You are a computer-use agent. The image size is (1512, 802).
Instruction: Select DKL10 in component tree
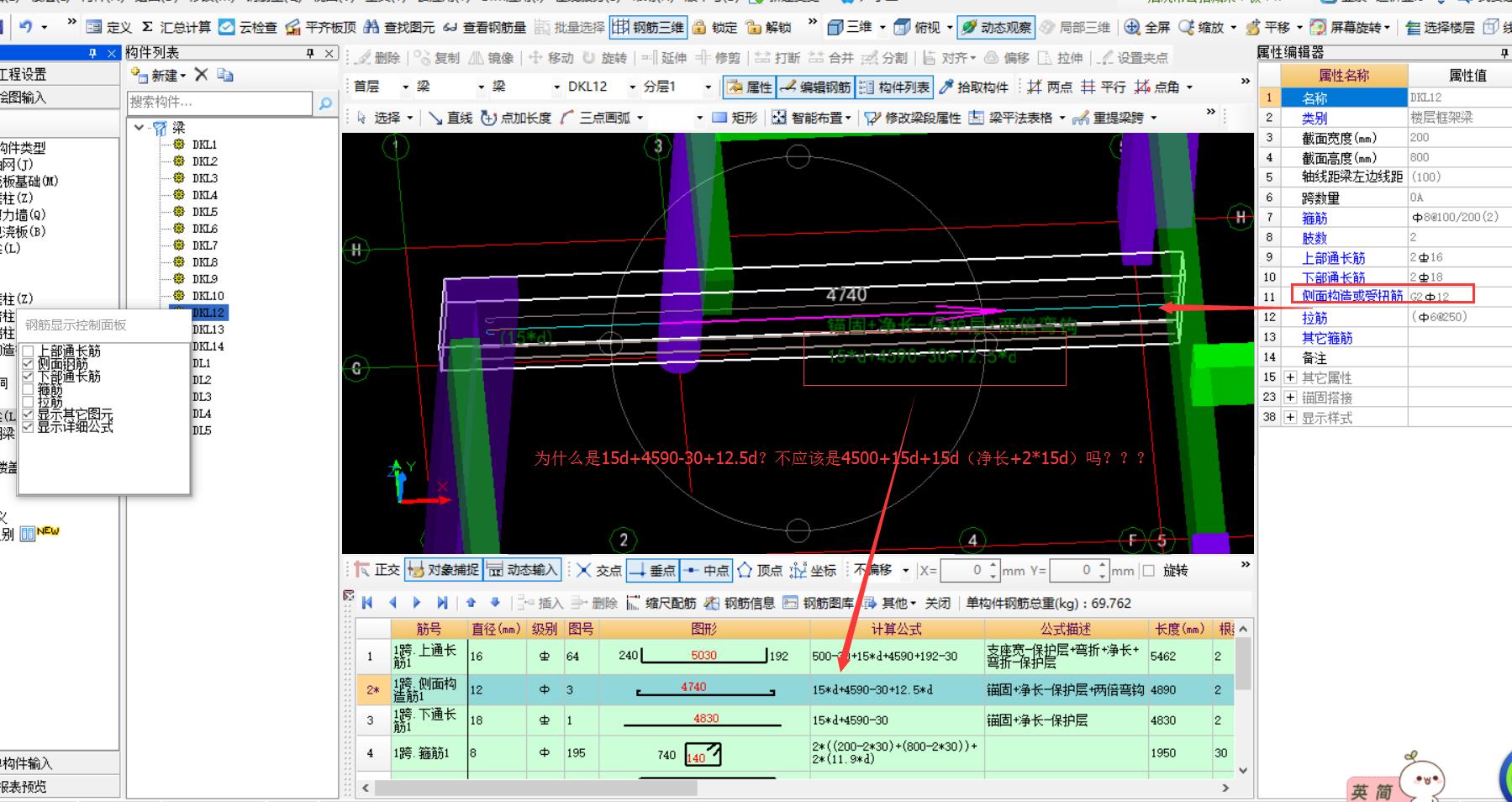coord(208,296)
